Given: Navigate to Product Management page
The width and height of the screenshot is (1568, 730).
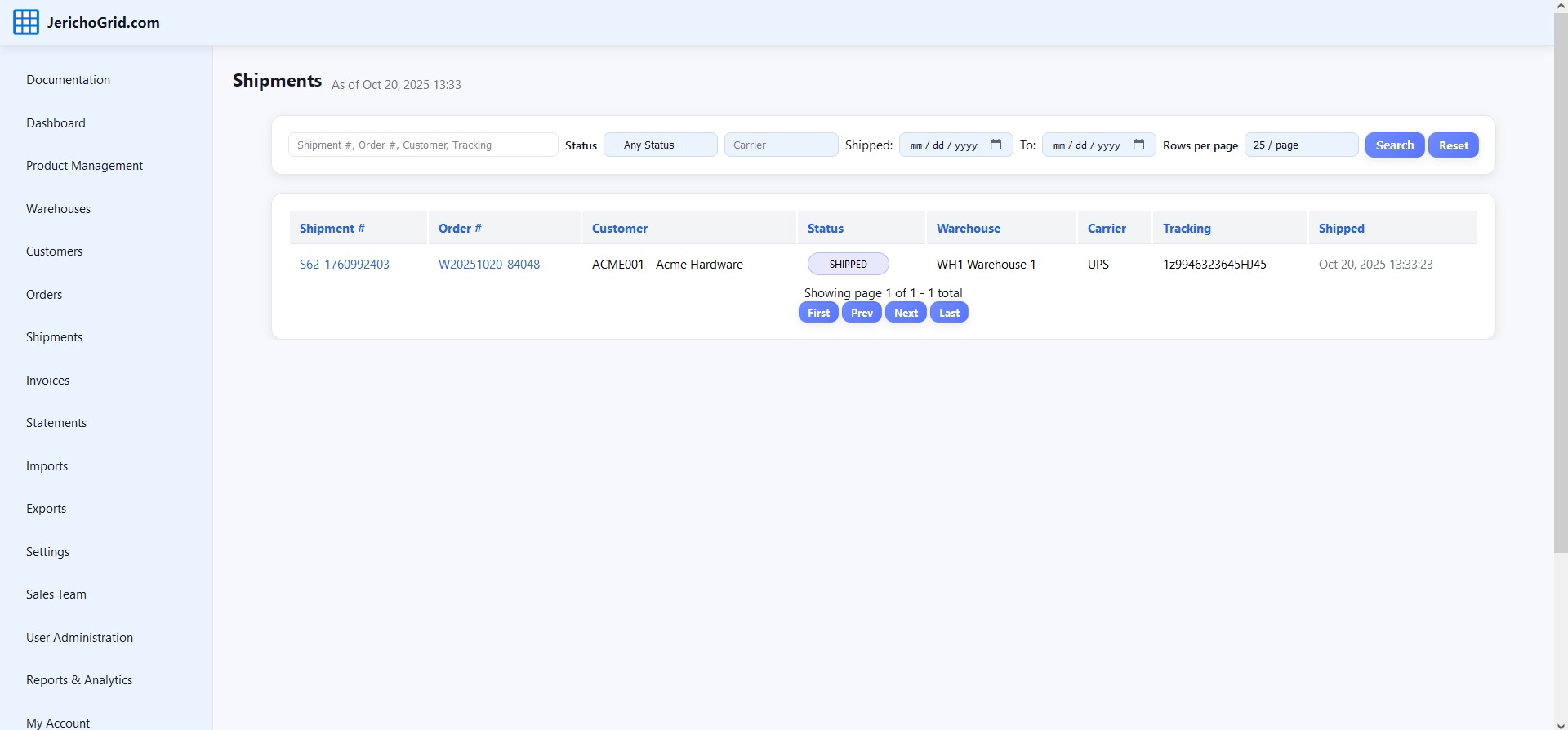Looking at the screenshot, I should coord(84,166).
